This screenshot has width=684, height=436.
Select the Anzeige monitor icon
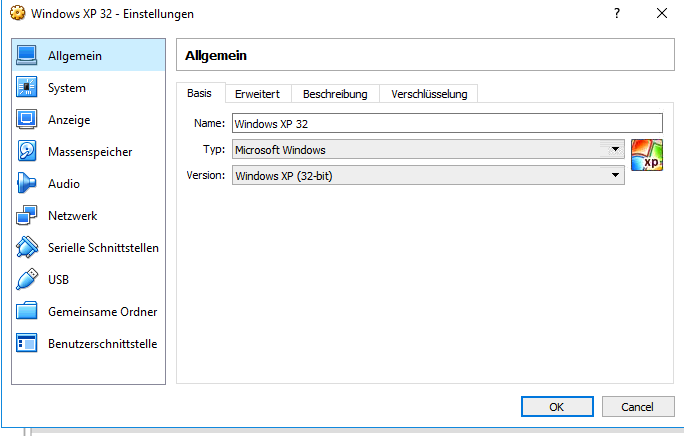click(x=27, y=119)
